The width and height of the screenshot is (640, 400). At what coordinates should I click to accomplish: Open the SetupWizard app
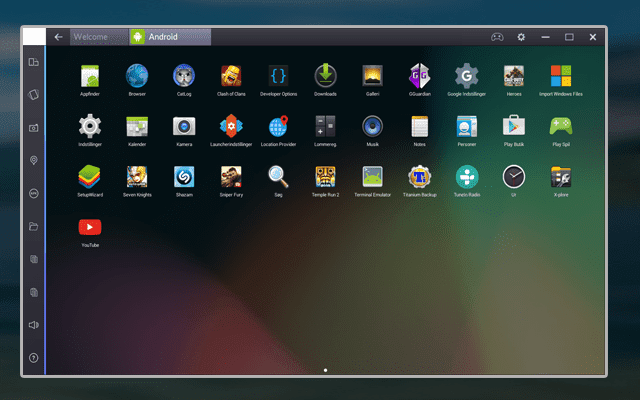(x=89, y=177)
